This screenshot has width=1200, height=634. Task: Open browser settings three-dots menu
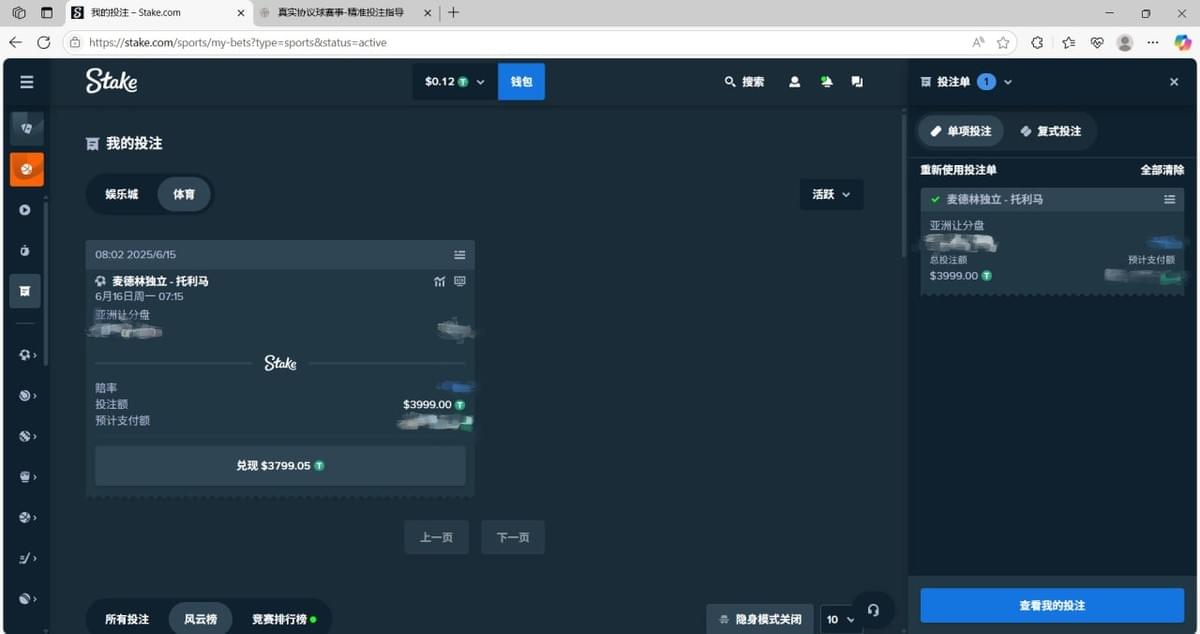click(1153, 42)
